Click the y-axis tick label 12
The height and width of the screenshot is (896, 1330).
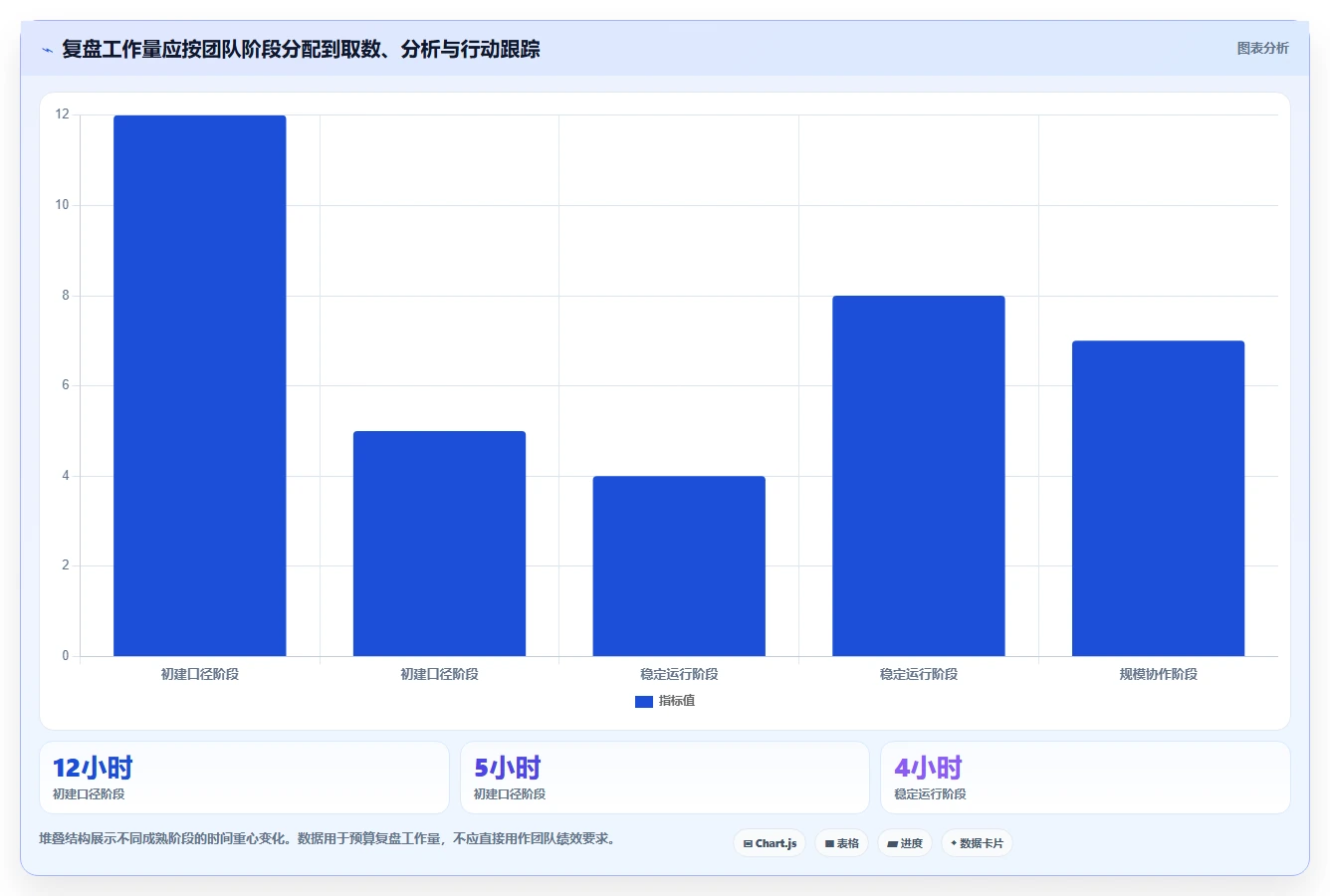point(63,114)
